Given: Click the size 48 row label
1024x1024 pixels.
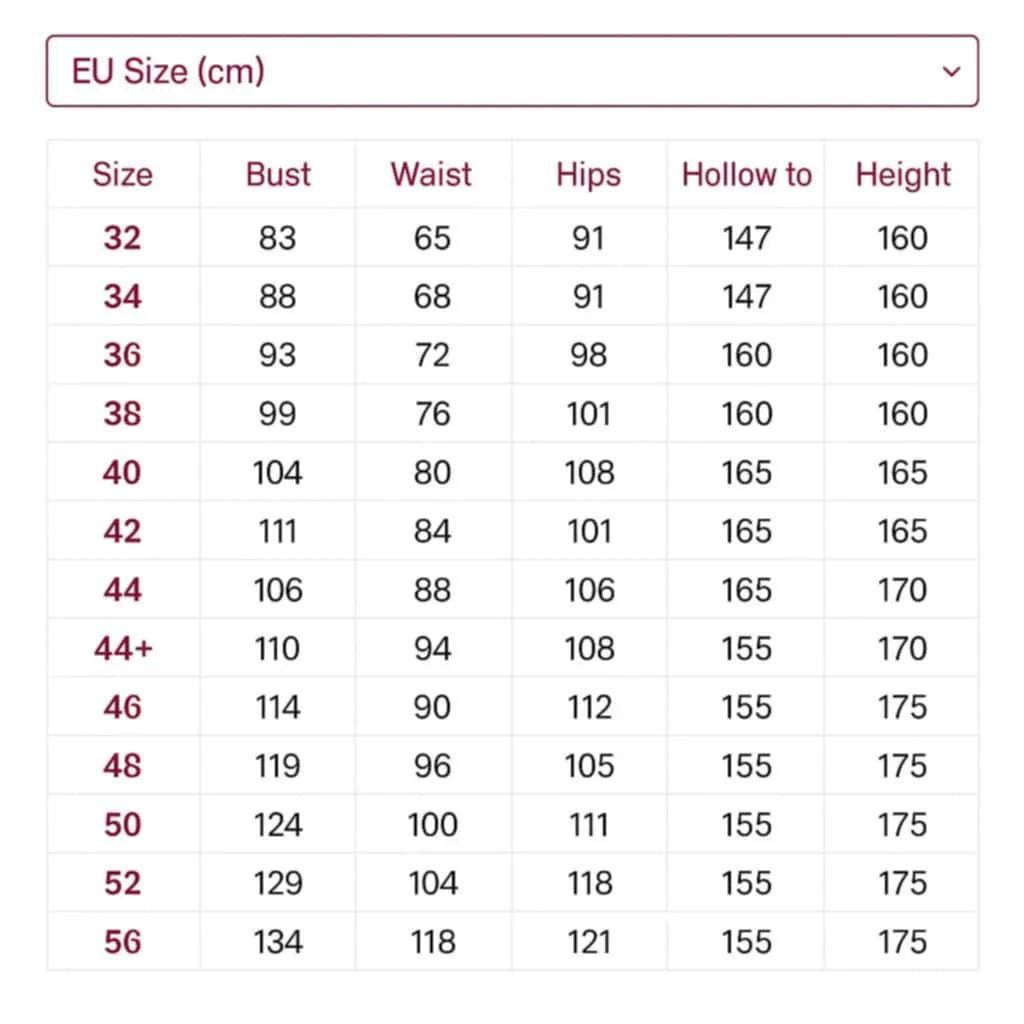Looking at the screenshot, I should (122, 766).
